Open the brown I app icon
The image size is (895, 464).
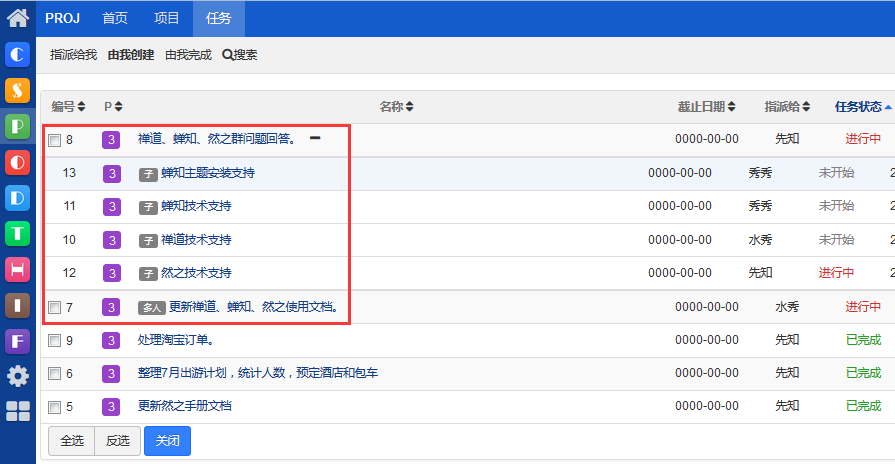point(18,305)
